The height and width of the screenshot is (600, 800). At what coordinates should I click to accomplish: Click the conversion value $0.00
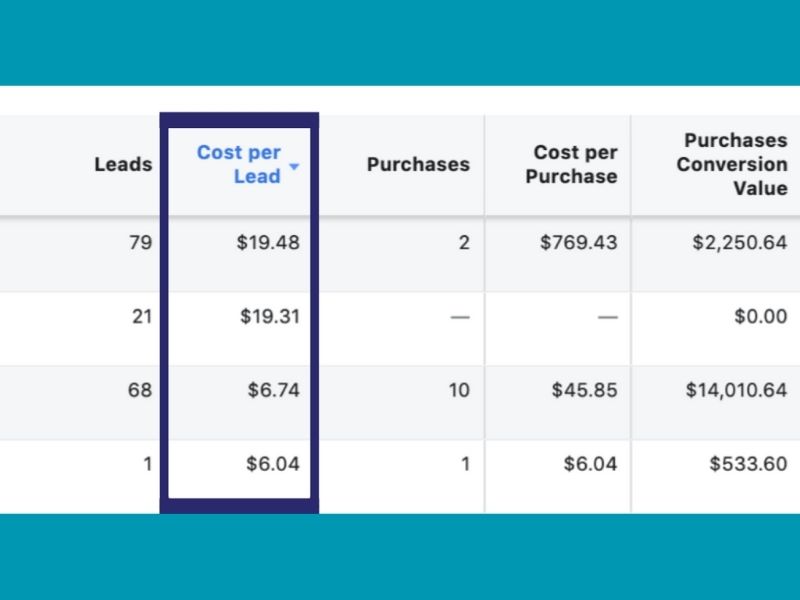click(x=761, y=317)
